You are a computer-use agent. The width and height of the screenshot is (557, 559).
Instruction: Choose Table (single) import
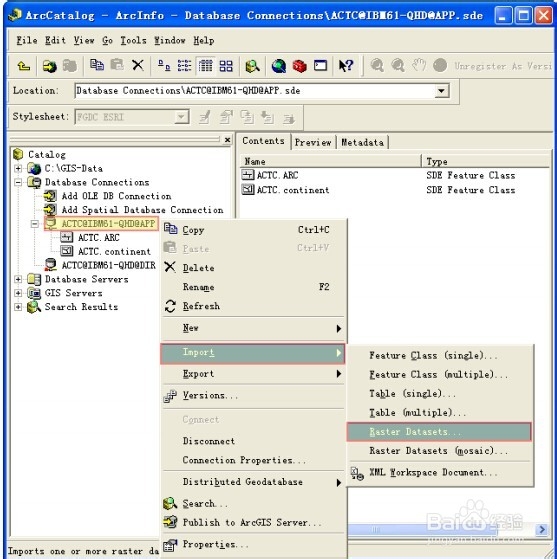tap(440, 393)
